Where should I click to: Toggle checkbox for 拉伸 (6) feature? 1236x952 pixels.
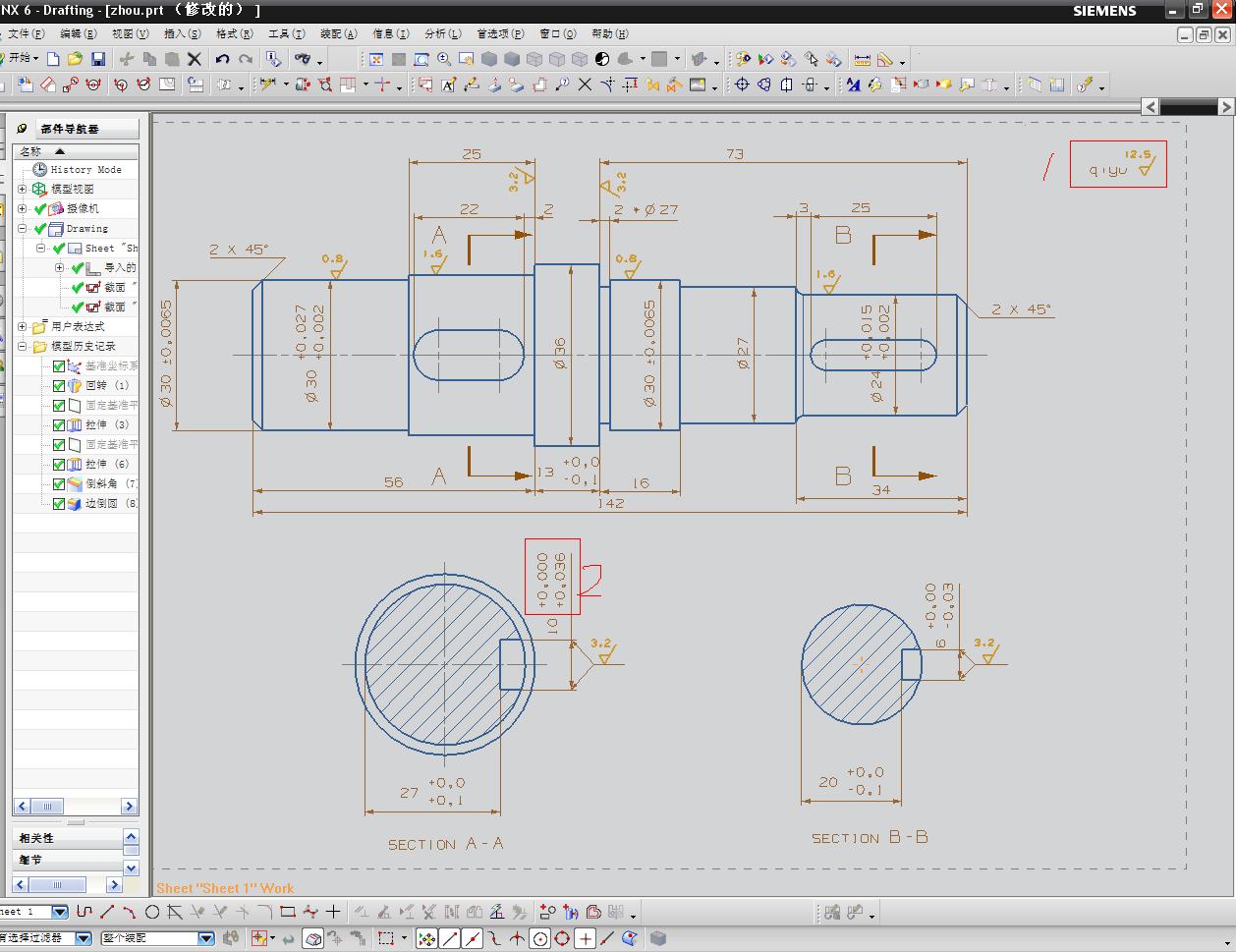[59, 464]
